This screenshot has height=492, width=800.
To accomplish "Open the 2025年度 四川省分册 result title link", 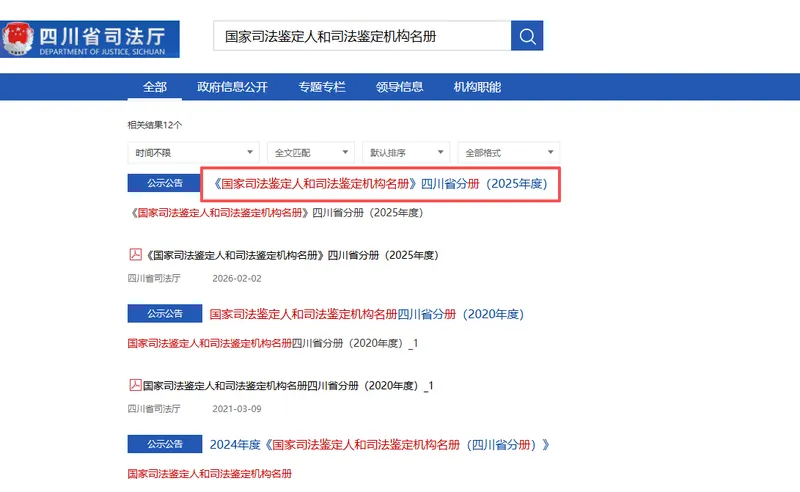I will 380,184.
